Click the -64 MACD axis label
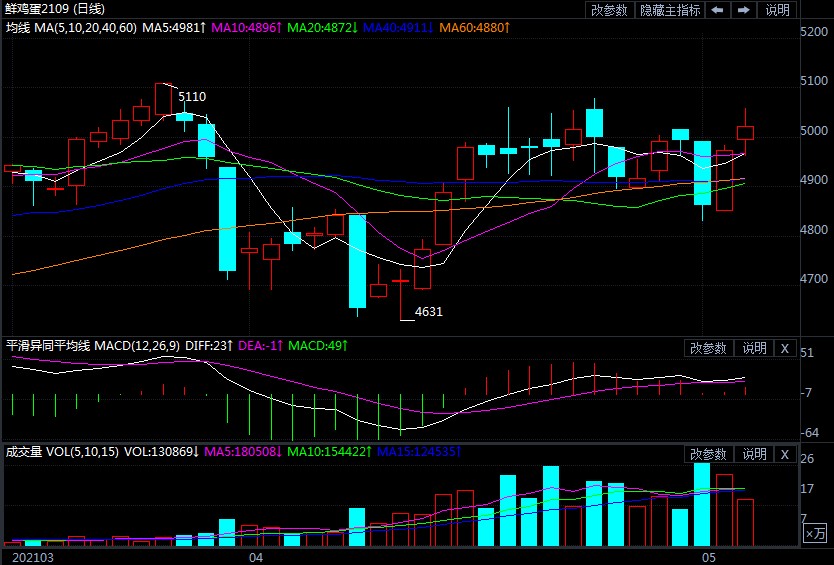Viewport: 834px width, 565px height. click(x=809, y=432)
